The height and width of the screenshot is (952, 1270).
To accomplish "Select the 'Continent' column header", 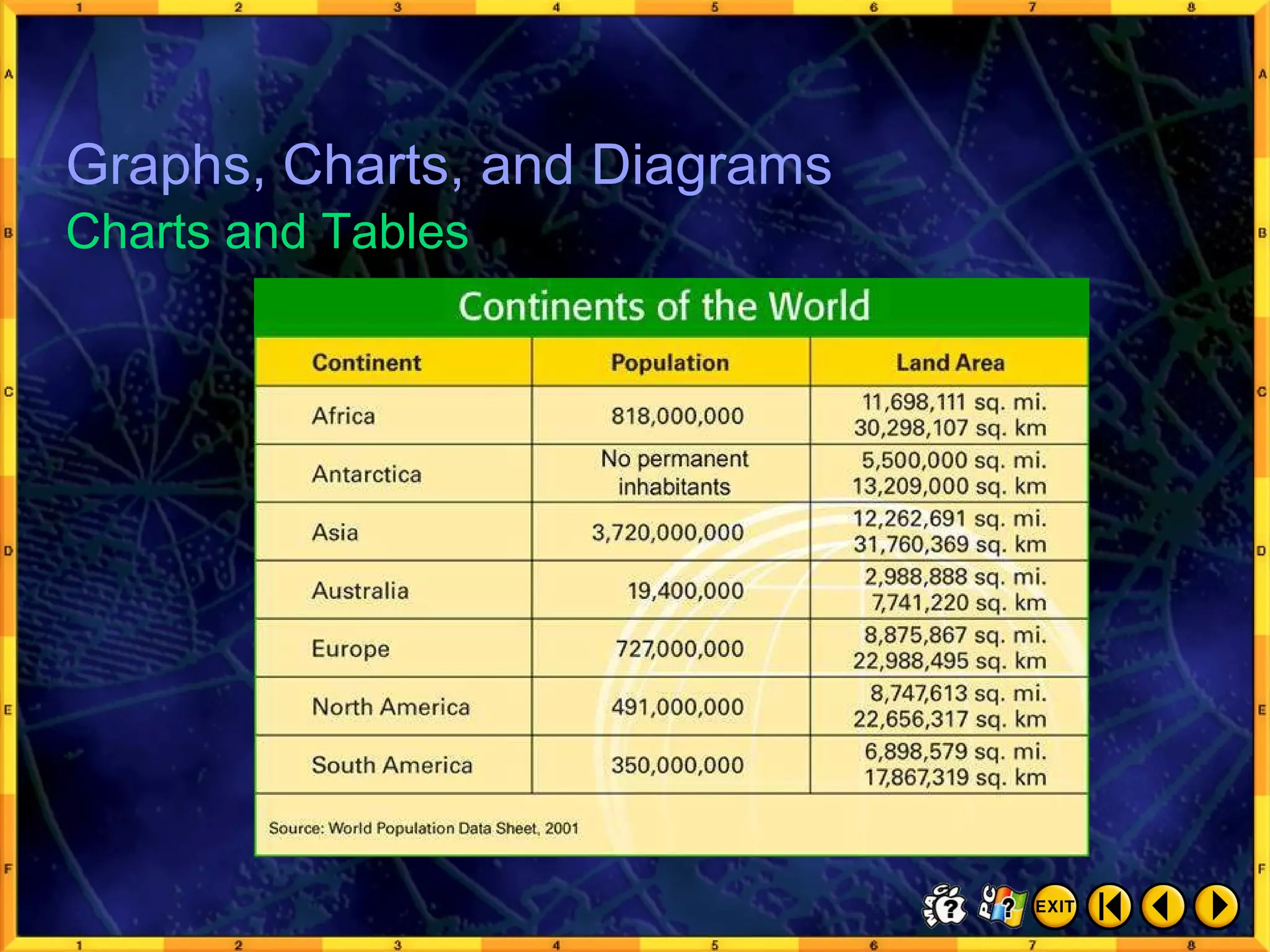I will (366, 363).
